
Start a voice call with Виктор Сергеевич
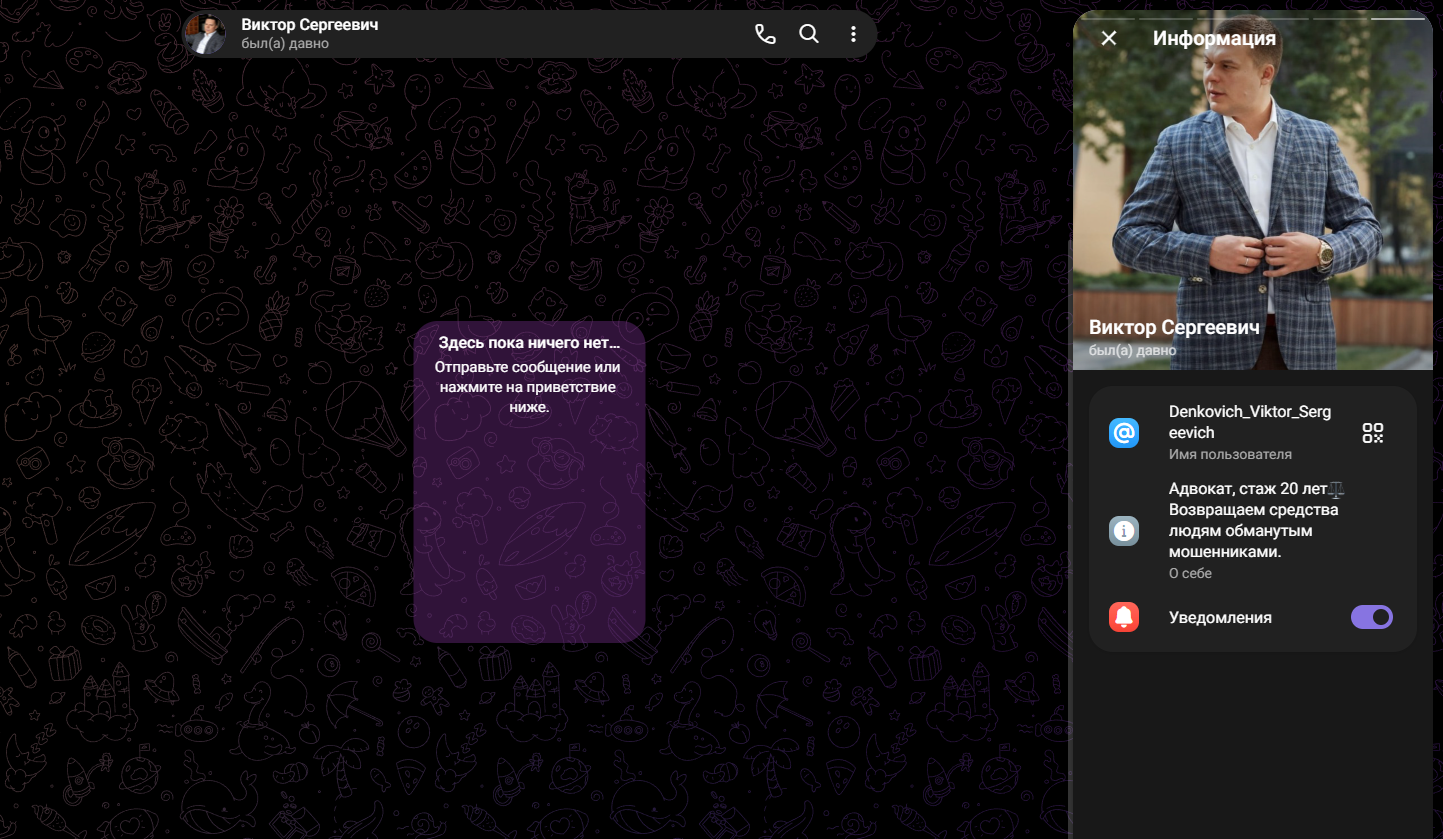[x=765, y=34]
